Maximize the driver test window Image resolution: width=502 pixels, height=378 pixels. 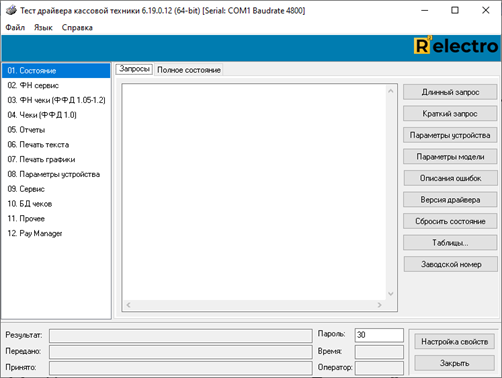455,10
